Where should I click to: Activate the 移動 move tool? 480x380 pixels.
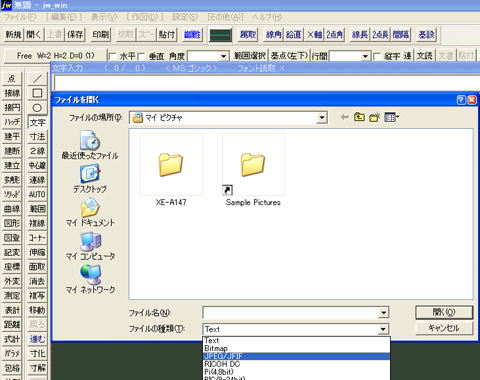(37, 310)
